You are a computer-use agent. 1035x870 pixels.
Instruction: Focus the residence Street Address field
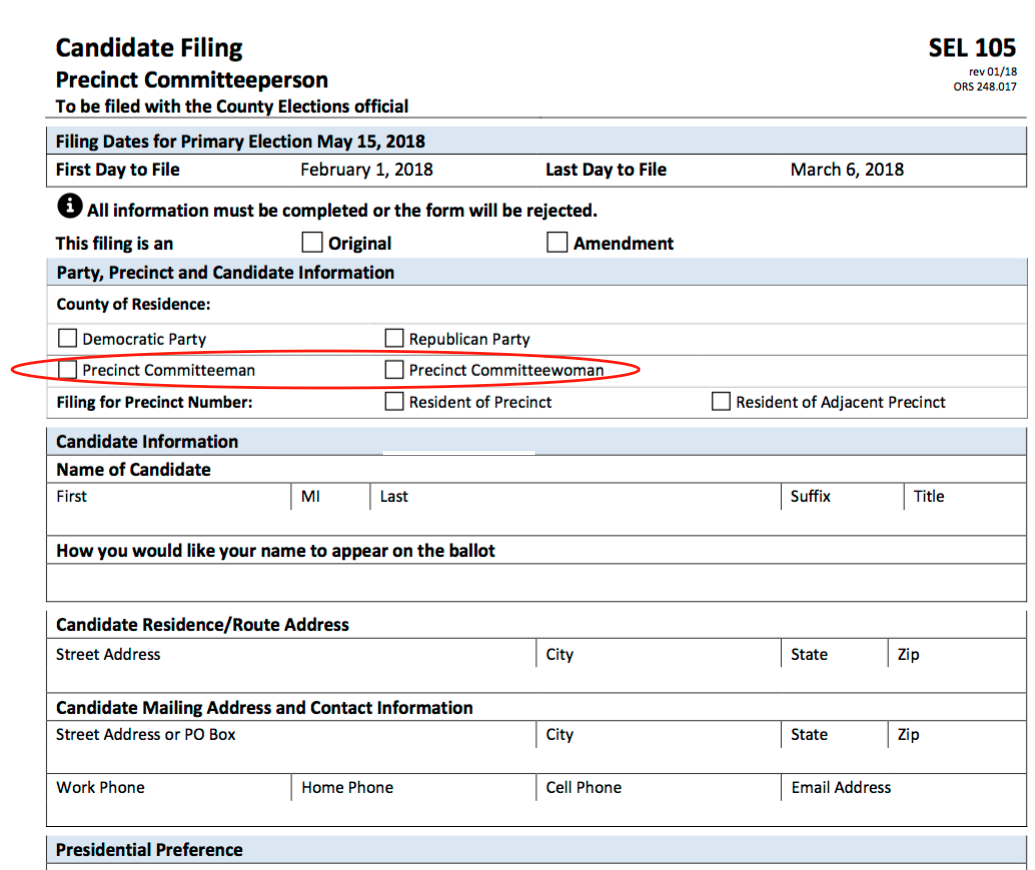(290, 674)
